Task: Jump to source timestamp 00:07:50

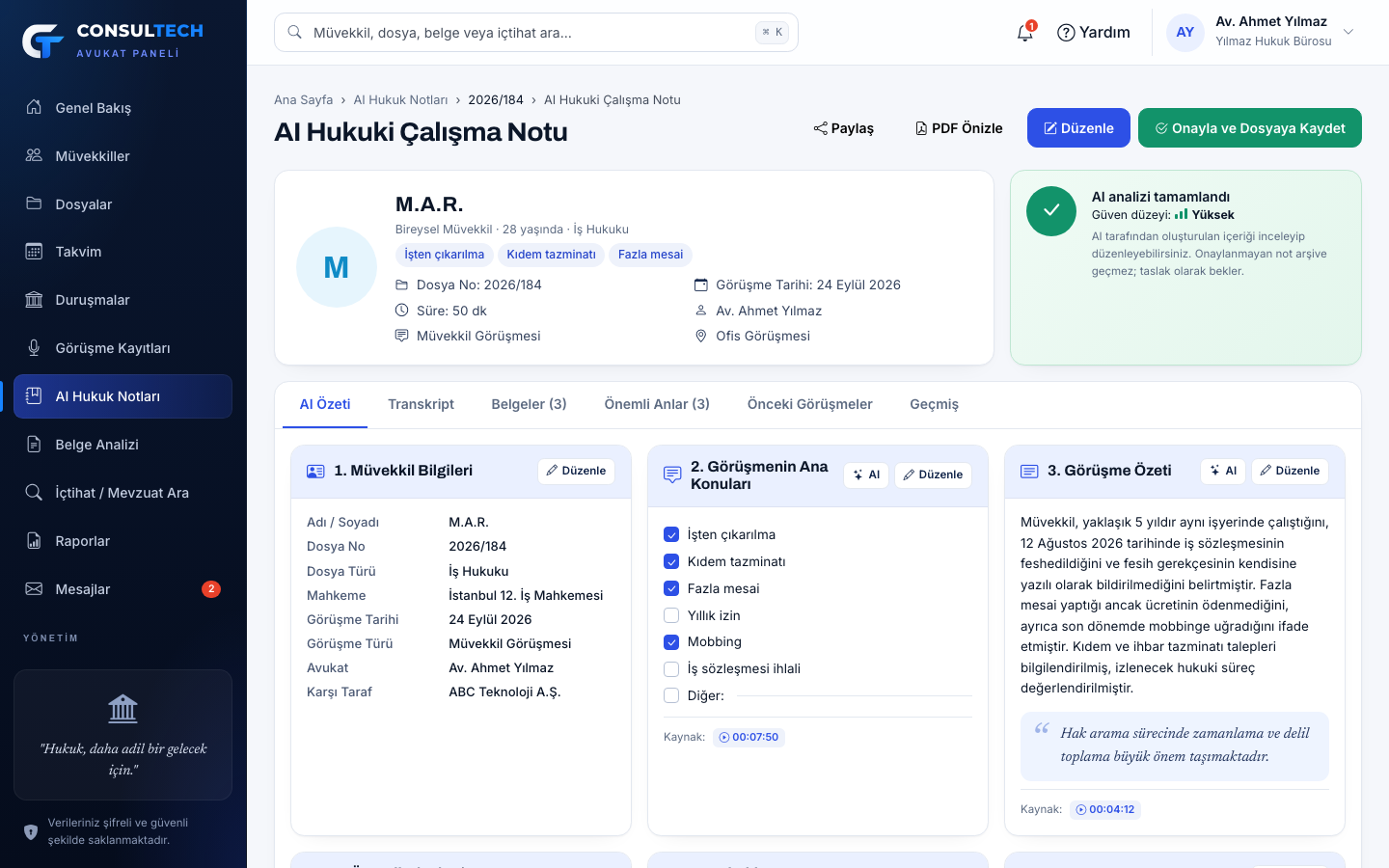Action: [x=749, y=737]
